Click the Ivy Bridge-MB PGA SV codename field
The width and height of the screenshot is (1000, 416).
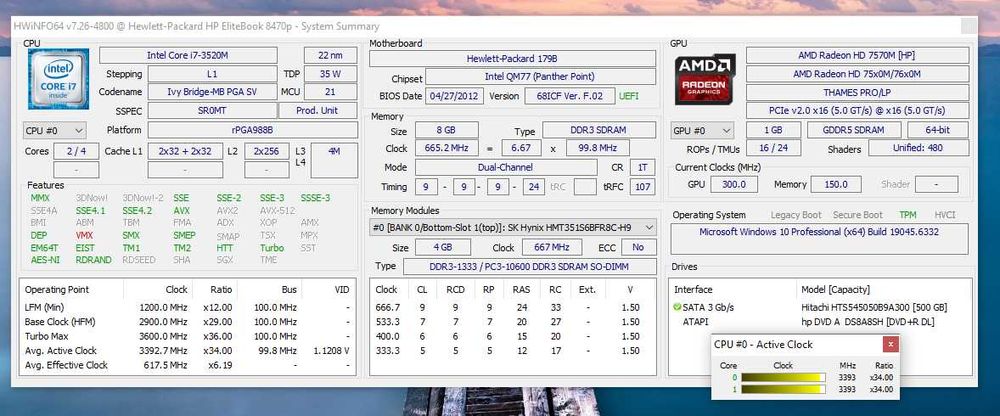click(212, 92)
